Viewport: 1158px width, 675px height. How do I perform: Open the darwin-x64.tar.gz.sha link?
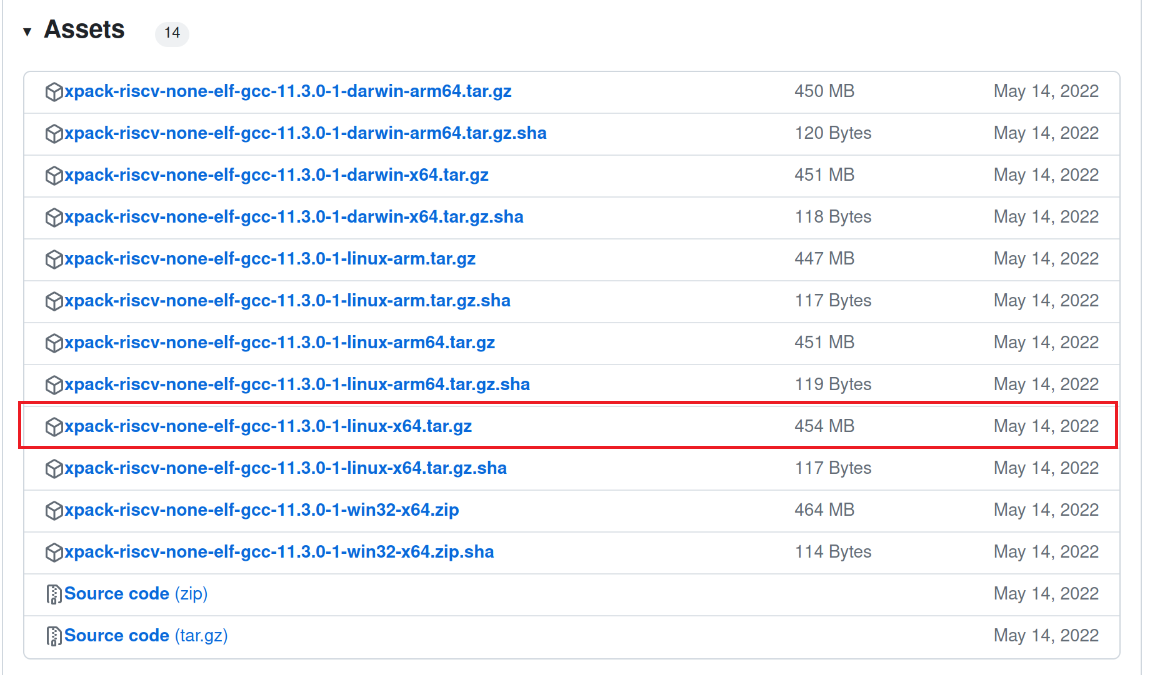(x=294, y=217)
